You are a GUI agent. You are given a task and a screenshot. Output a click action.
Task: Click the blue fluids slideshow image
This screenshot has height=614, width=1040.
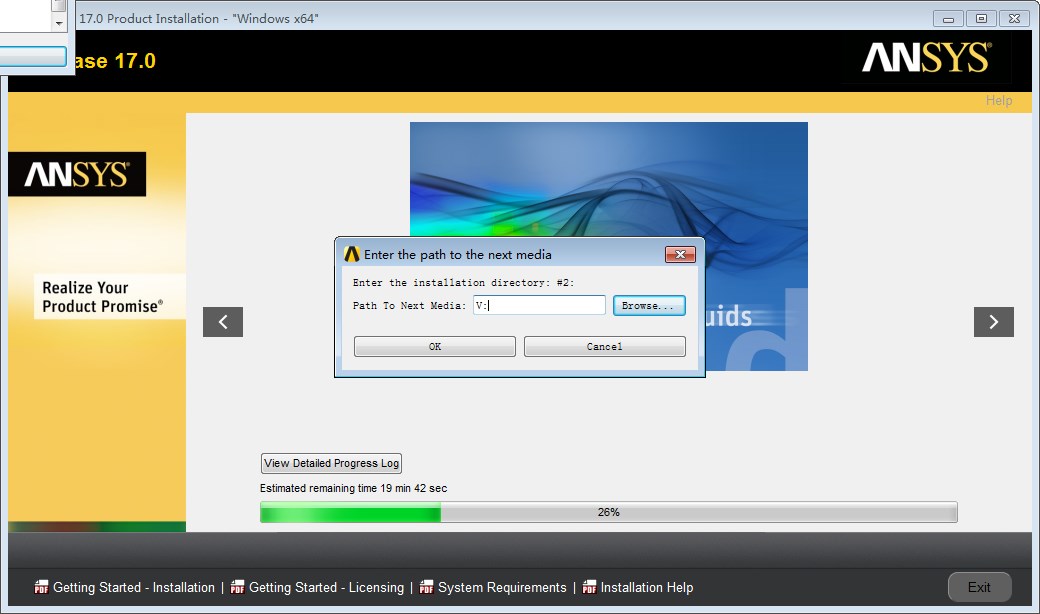tap(608, 180)
